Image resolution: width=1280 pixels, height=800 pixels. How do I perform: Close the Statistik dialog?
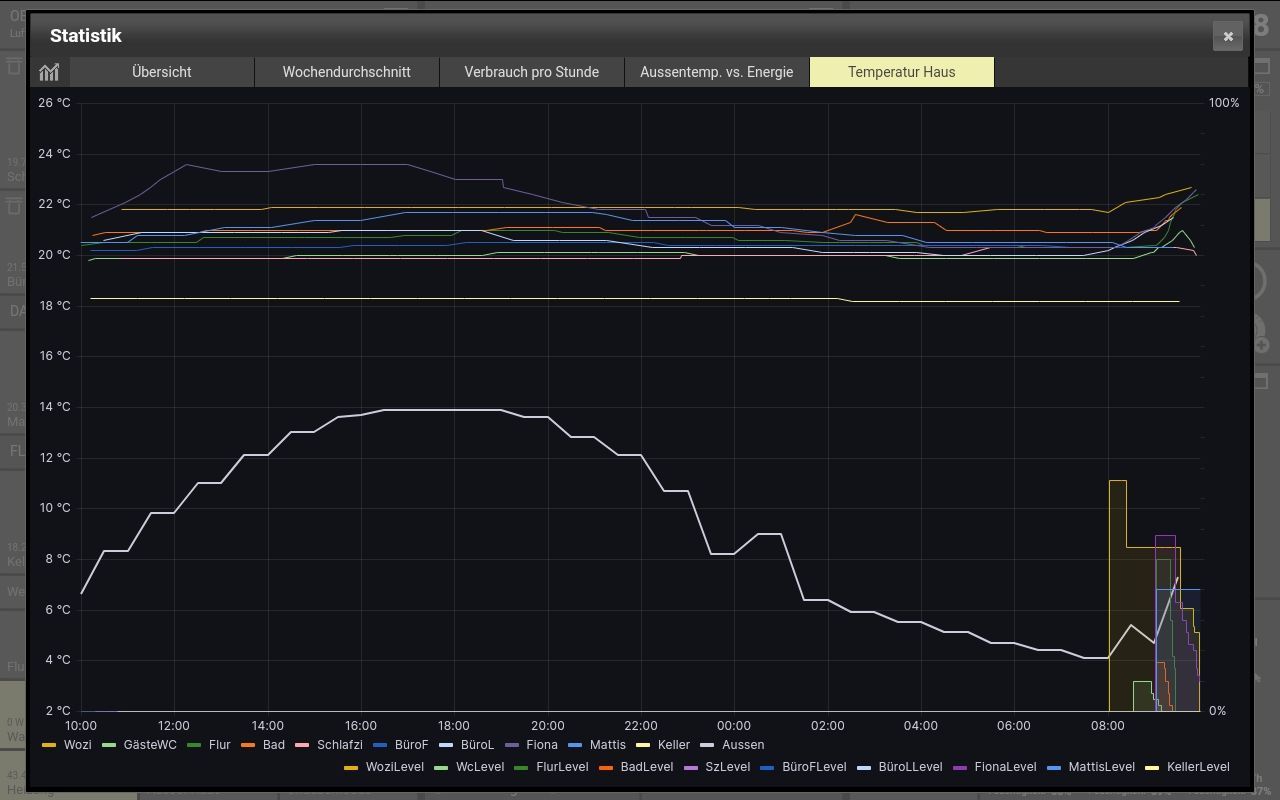tap(1228, 36)
